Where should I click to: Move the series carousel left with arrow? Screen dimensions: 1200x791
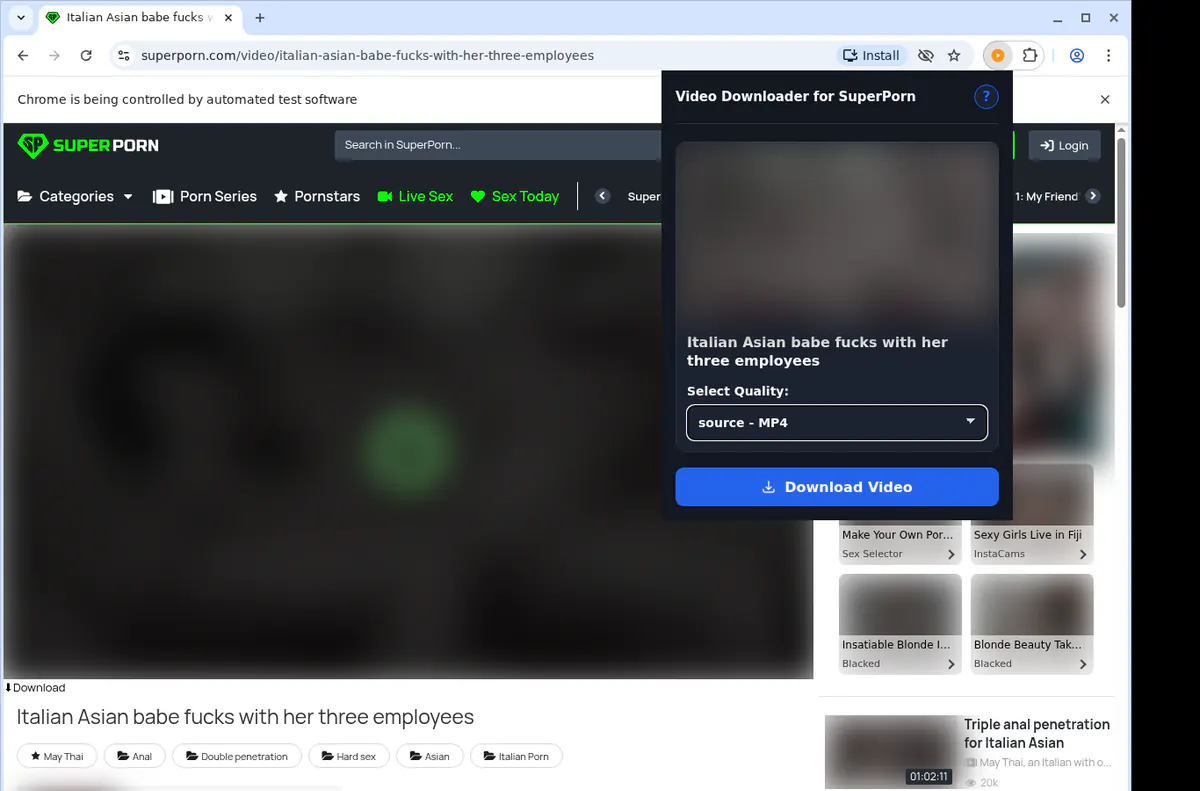[602, 196]
